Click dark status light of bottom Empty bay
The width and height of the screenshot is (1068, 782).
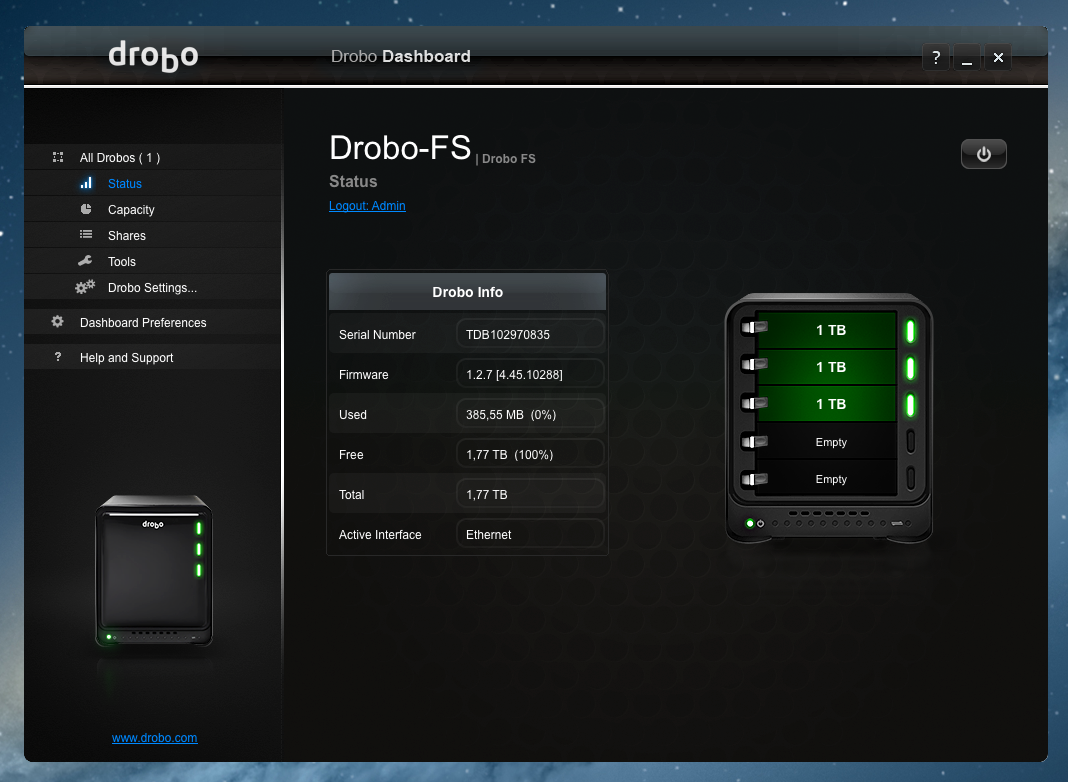(911, 478)
